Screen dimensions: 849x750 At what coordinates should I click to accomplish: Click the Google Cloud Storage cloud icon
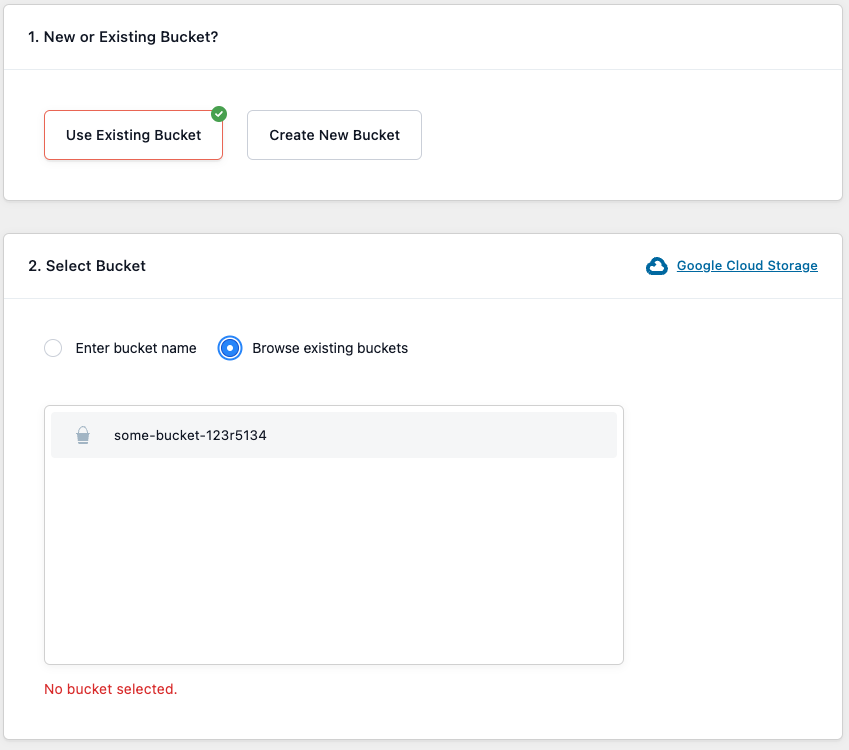point(657,266)
